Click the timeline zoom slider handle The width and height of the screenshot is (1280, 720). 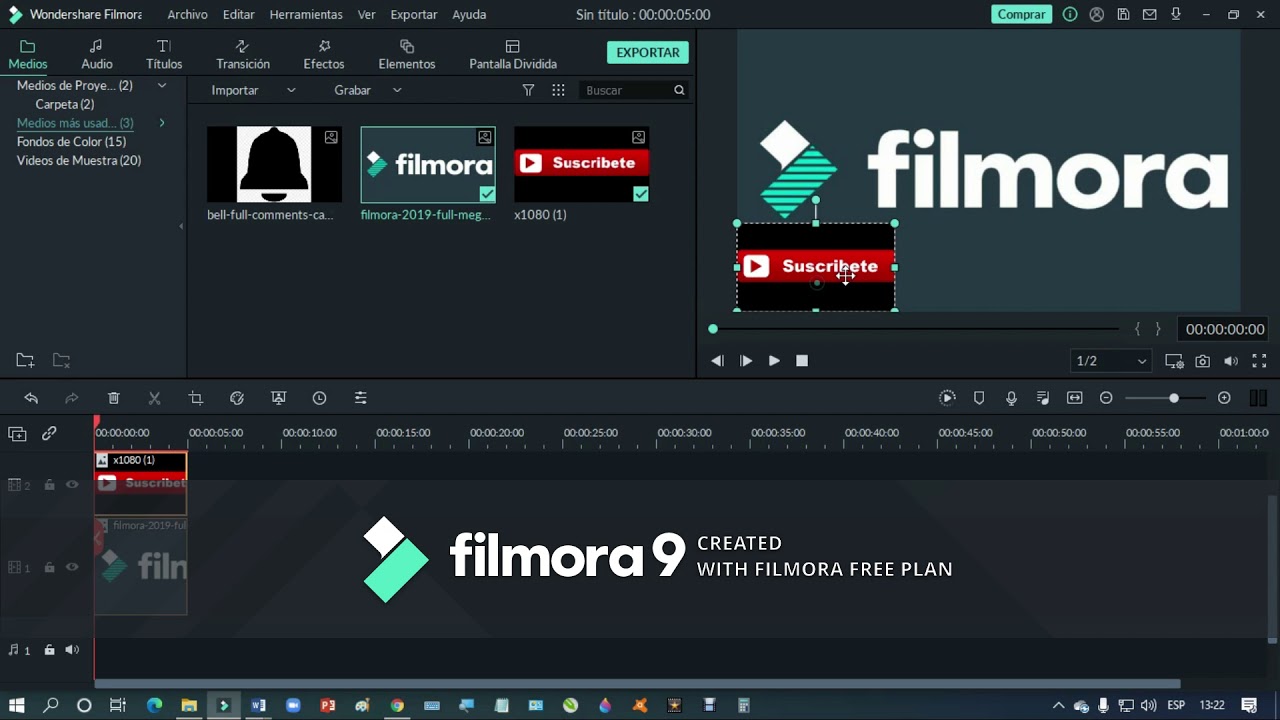click(1174, 398)
